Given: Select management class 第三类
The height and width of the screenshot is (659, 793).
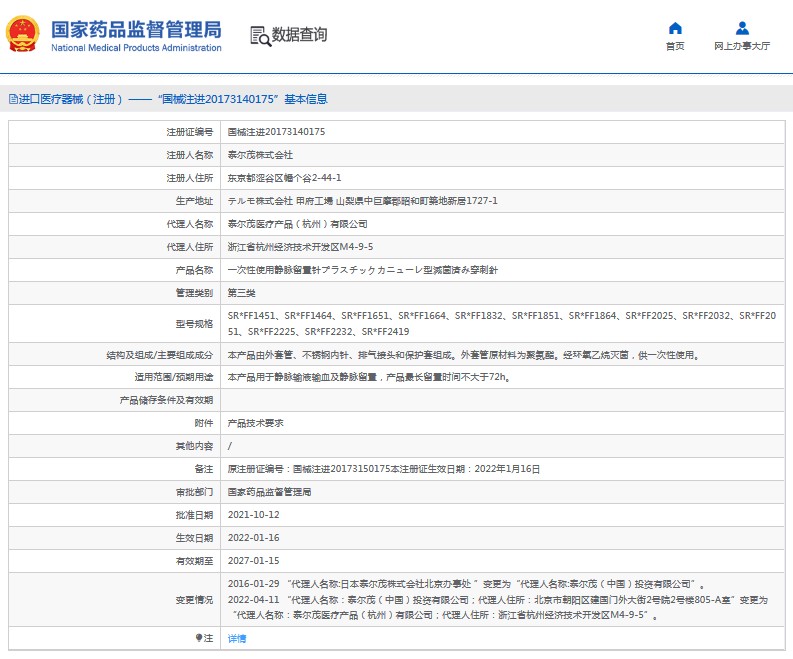Looking at the screenshot, I should tap(241, 293).
